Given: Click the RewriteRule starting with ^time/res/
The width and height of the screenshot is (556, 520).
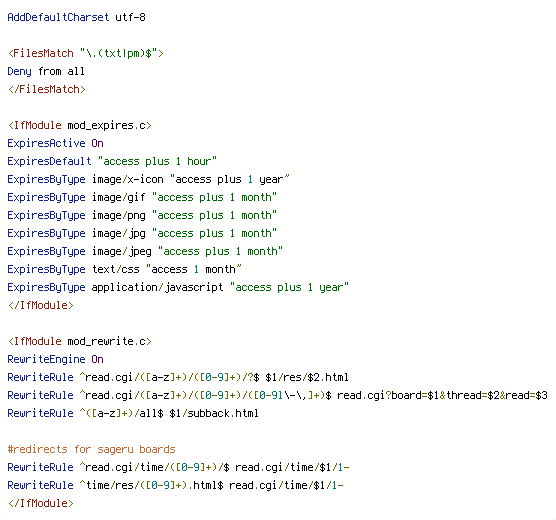Looking at the screenshot, I should [175, 485].
